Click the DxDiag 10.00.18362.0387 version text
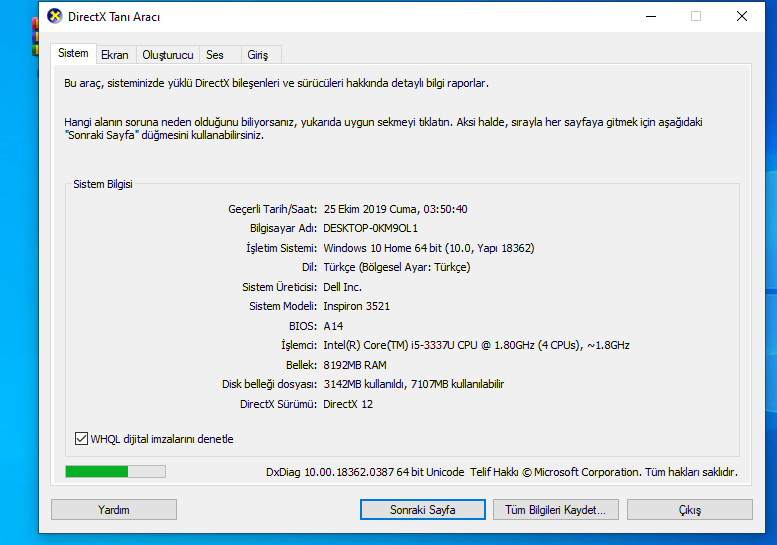This screenshot has width=777, height=545. [365, 472]
